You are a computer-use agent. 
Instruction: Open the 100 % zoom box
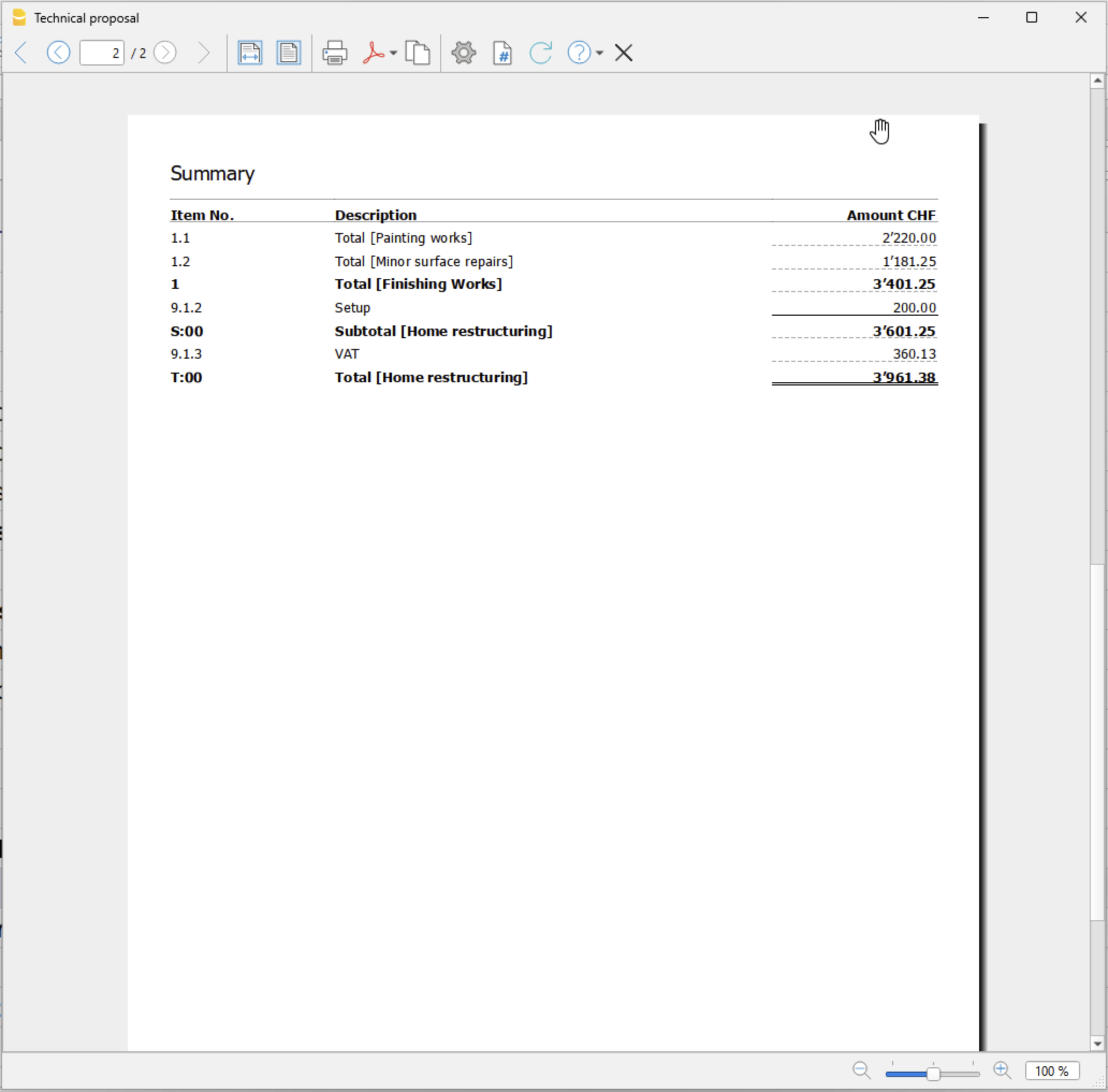1052,1071
